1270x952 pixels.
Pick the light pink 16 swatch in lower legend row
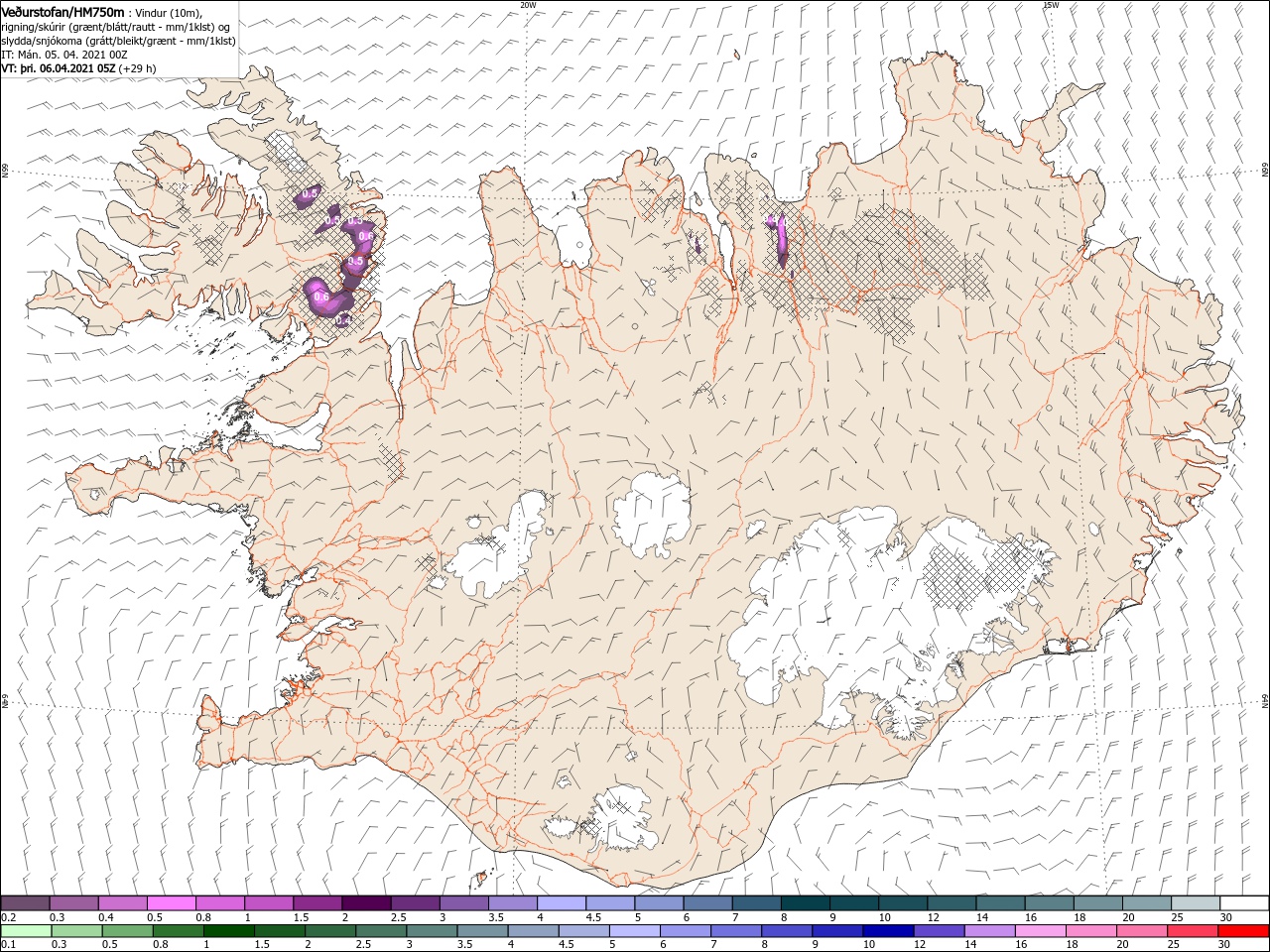point(1040,931)
